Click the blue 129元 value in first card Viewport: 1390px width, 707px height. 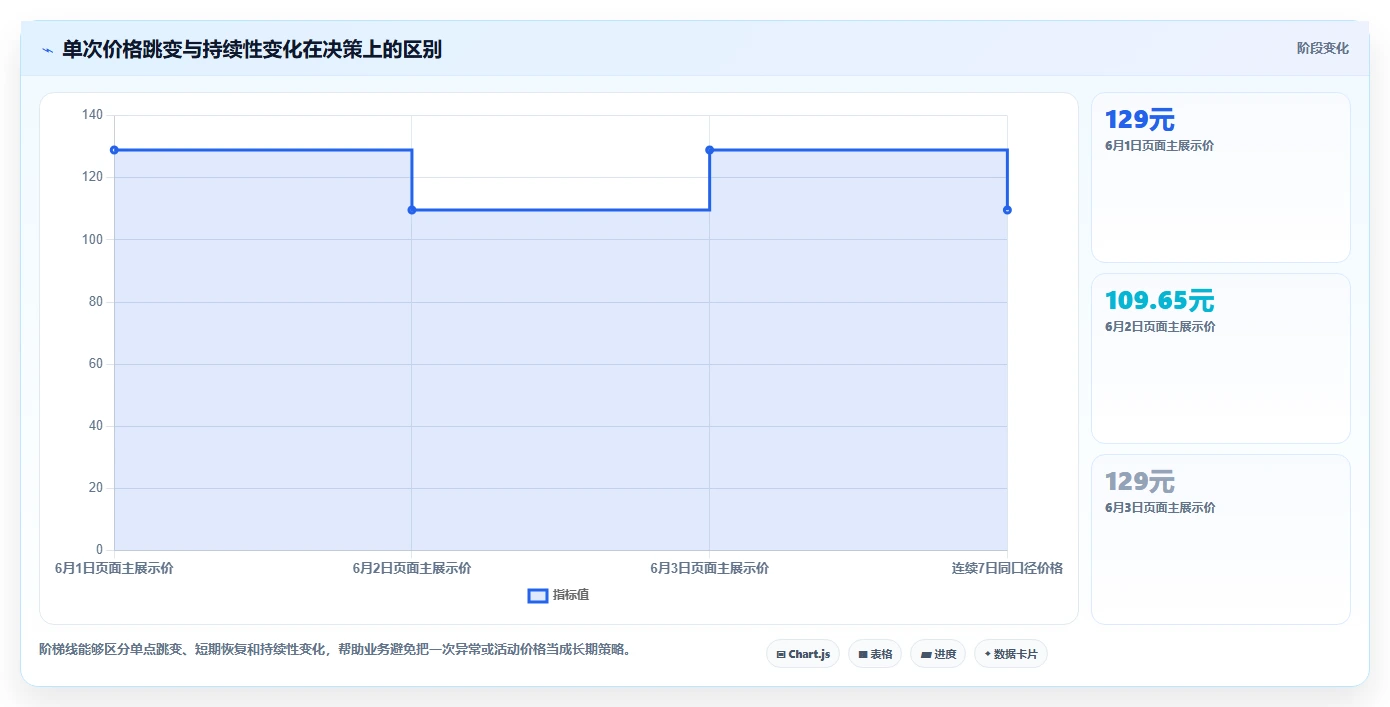coord(1140,120)
